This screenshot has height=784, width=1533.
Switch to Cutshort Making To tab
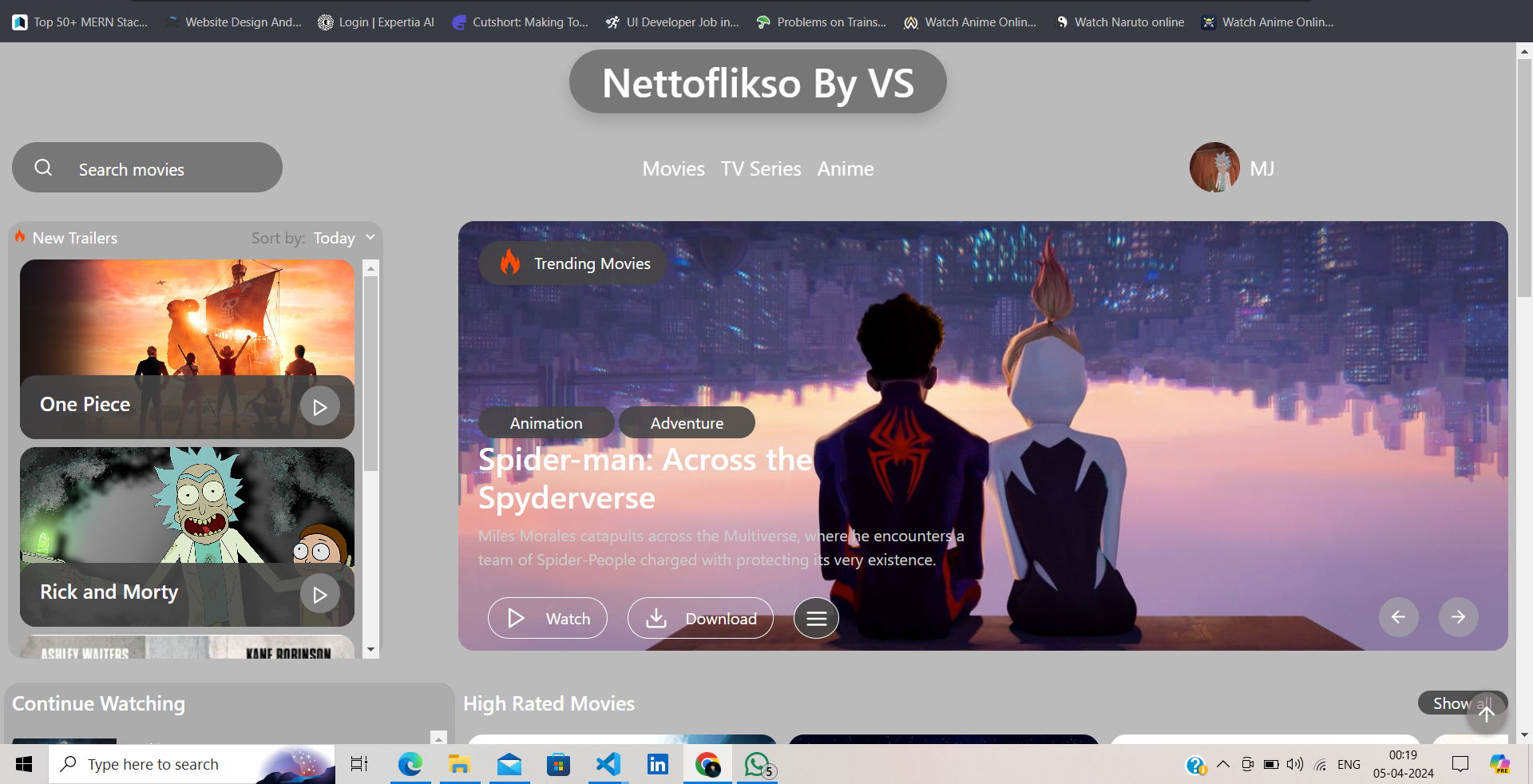click(x=520, y=22)
